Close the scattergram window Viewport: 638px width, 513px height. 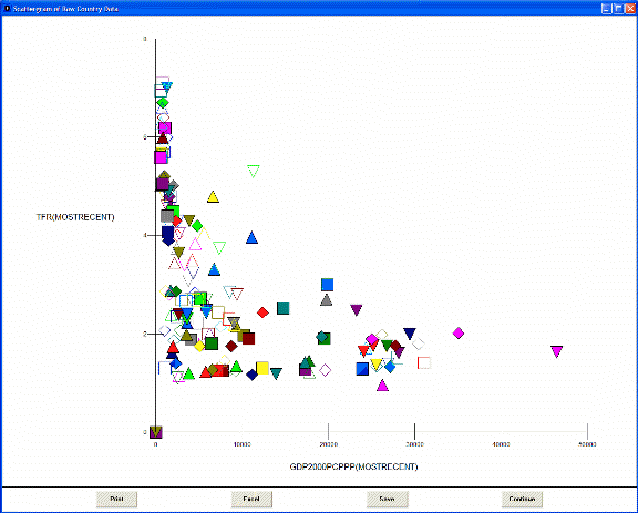coord(629,7)
